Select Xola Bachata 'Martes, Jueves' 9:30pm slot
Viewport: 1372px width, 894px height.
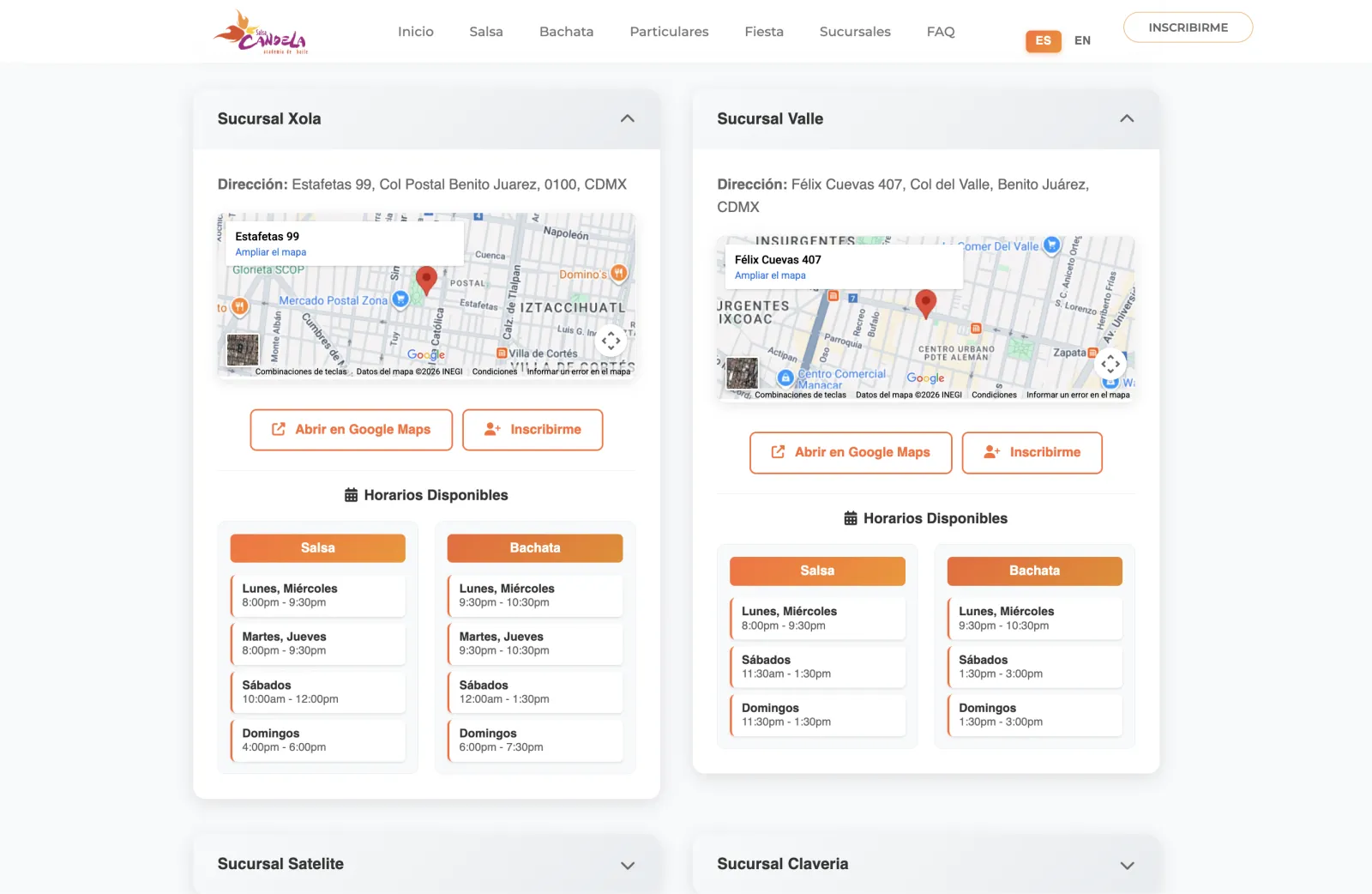(x=535, y=643)
